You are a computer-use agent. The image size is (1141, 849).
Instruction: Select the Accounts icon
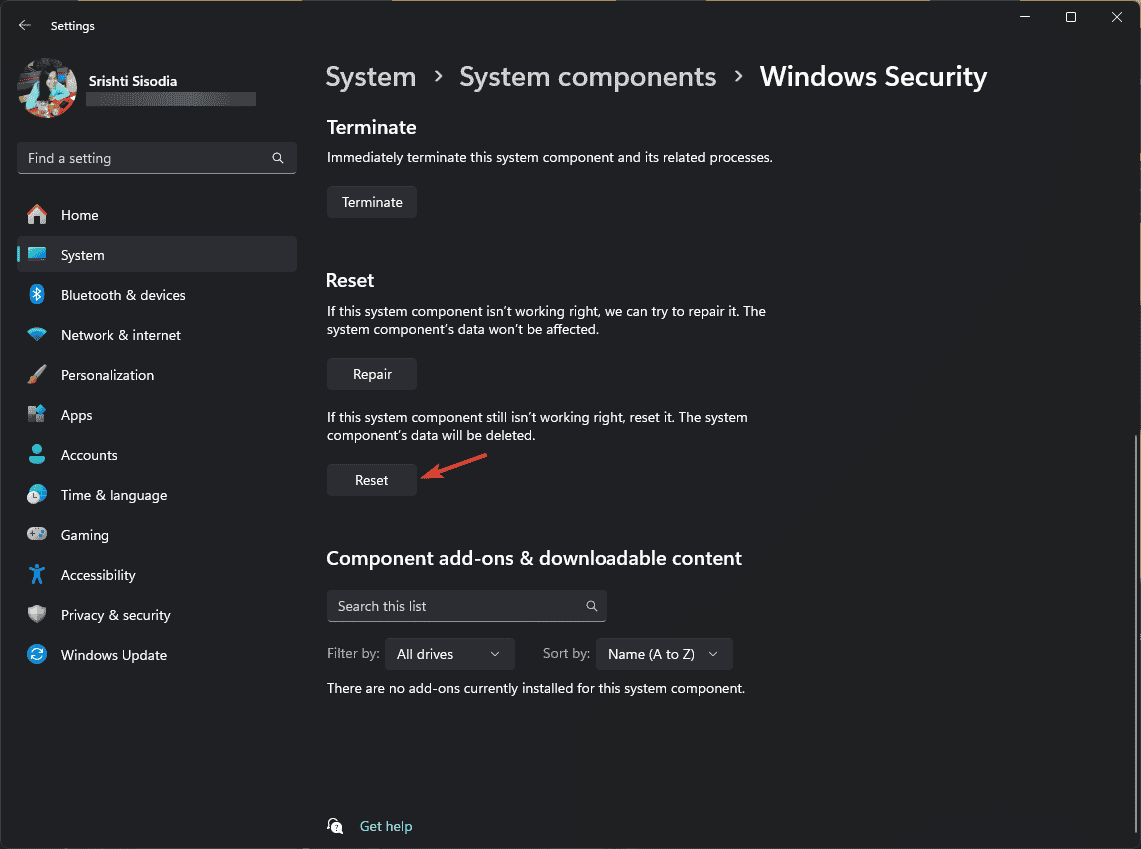click(38, 454)
